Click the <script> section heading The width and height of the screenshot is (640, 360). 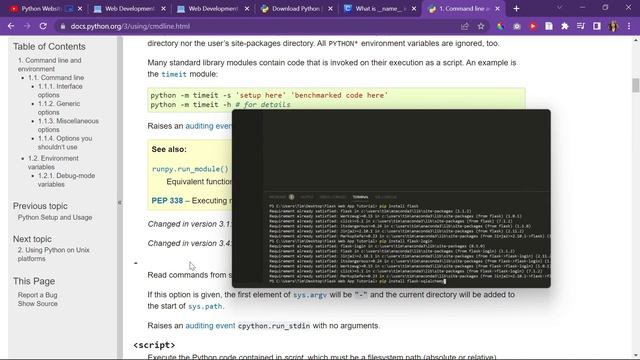point(154,345)
